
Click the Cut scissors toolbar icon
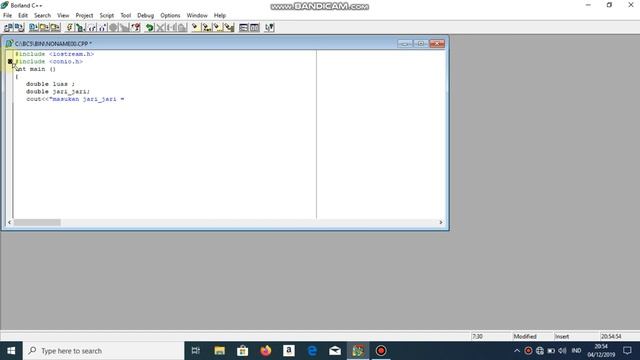[x=160, y=27]
